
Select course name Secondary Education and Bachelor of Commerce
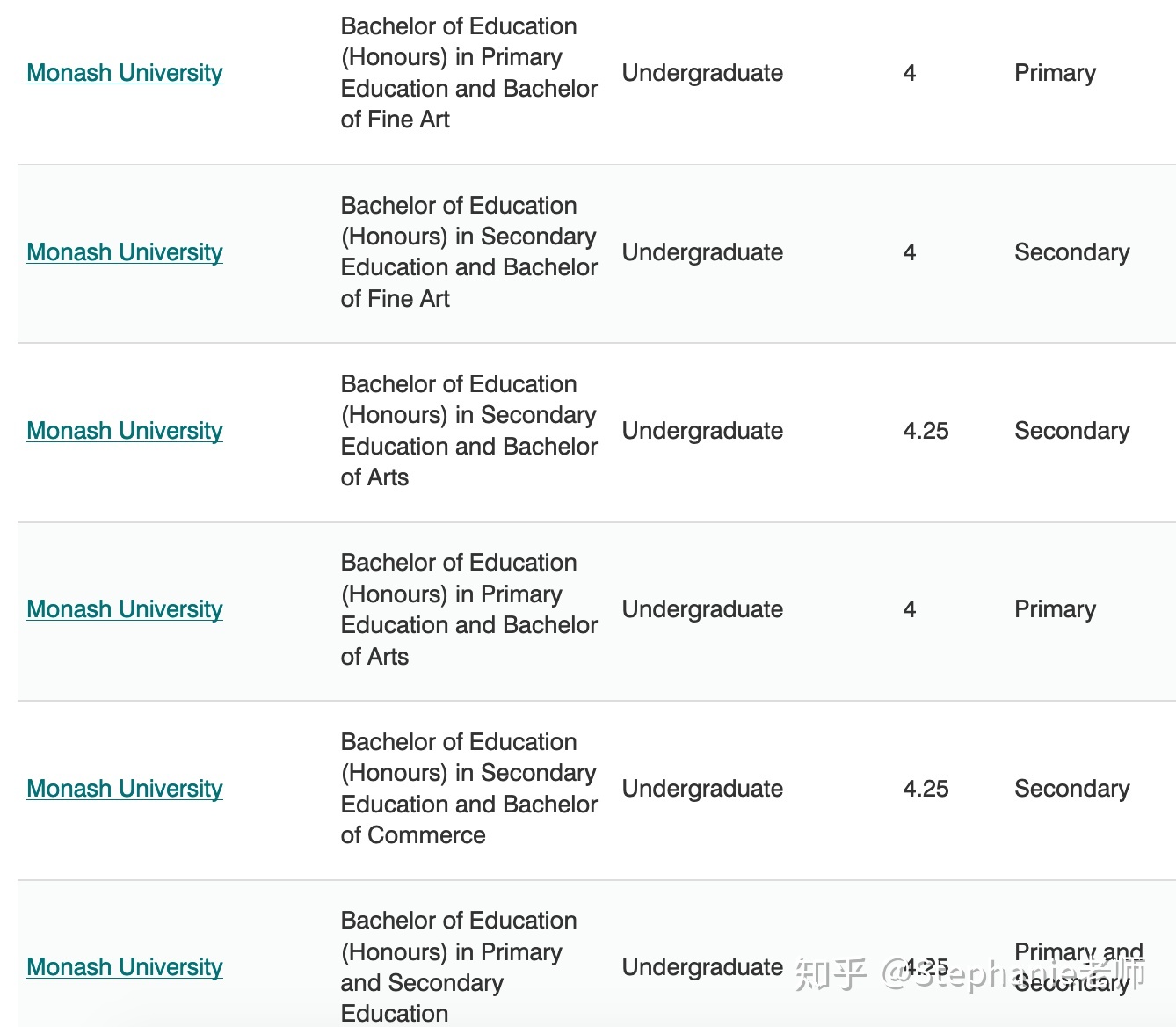point(469,789)
